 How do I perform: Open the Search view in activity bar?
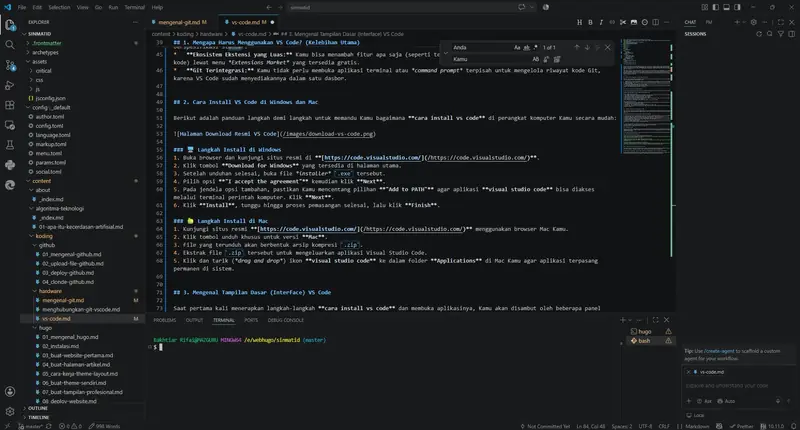(x=10, y=45)
